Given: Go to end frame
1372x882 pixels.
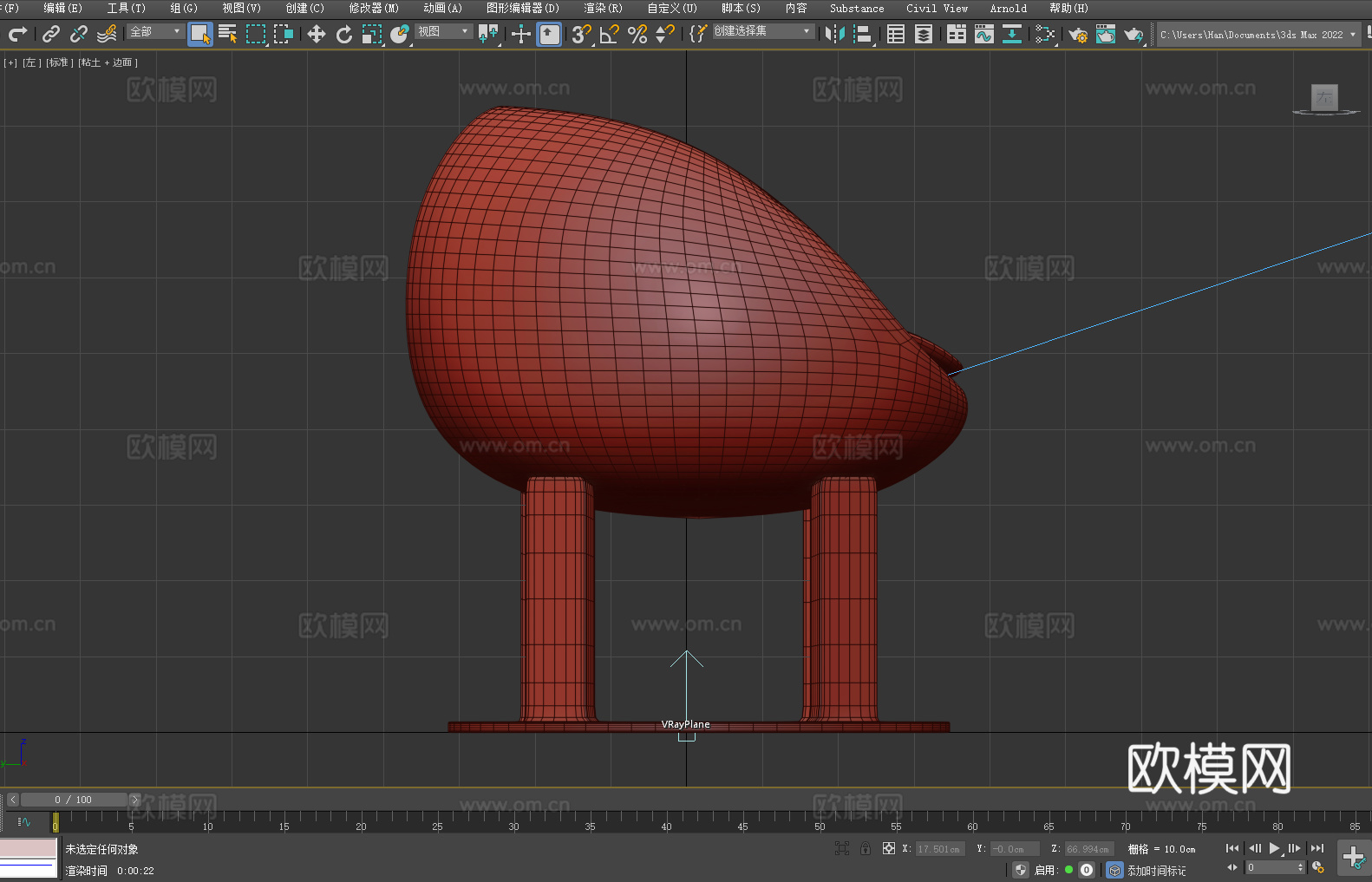Looking at the screenshot, I should point(1317,848).
